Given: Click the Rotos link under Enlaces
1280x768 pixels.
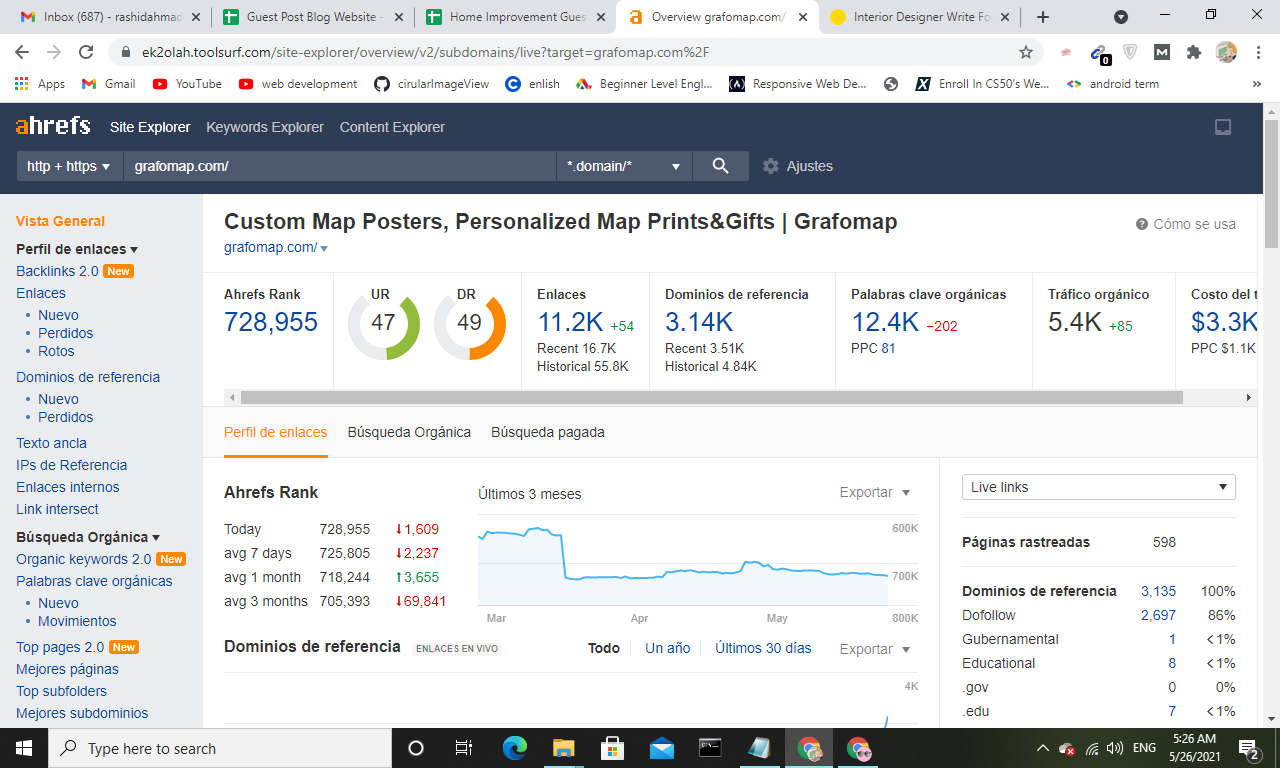Looking at the screenshot, I should (x=56, y=351).
